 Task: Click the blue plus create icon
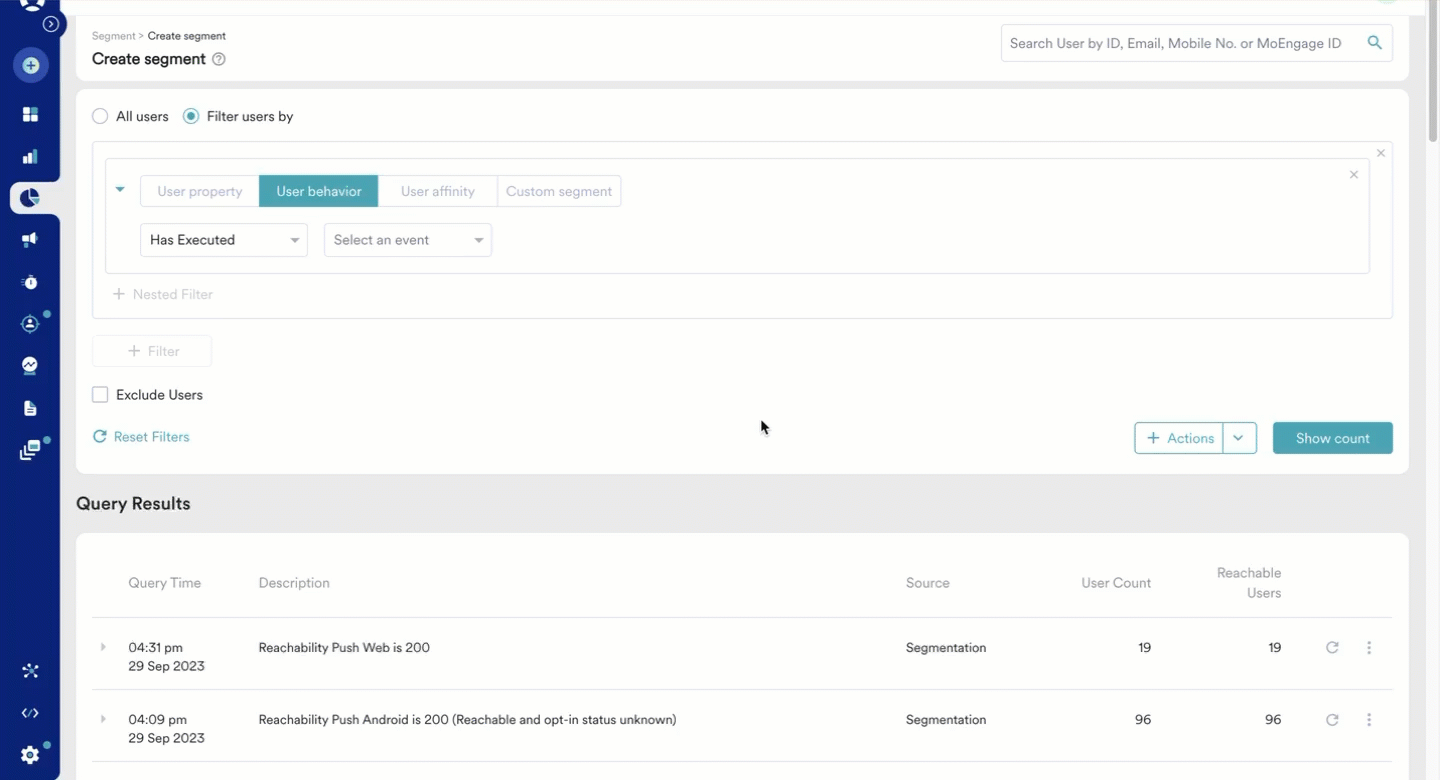(x=30, y=66)
